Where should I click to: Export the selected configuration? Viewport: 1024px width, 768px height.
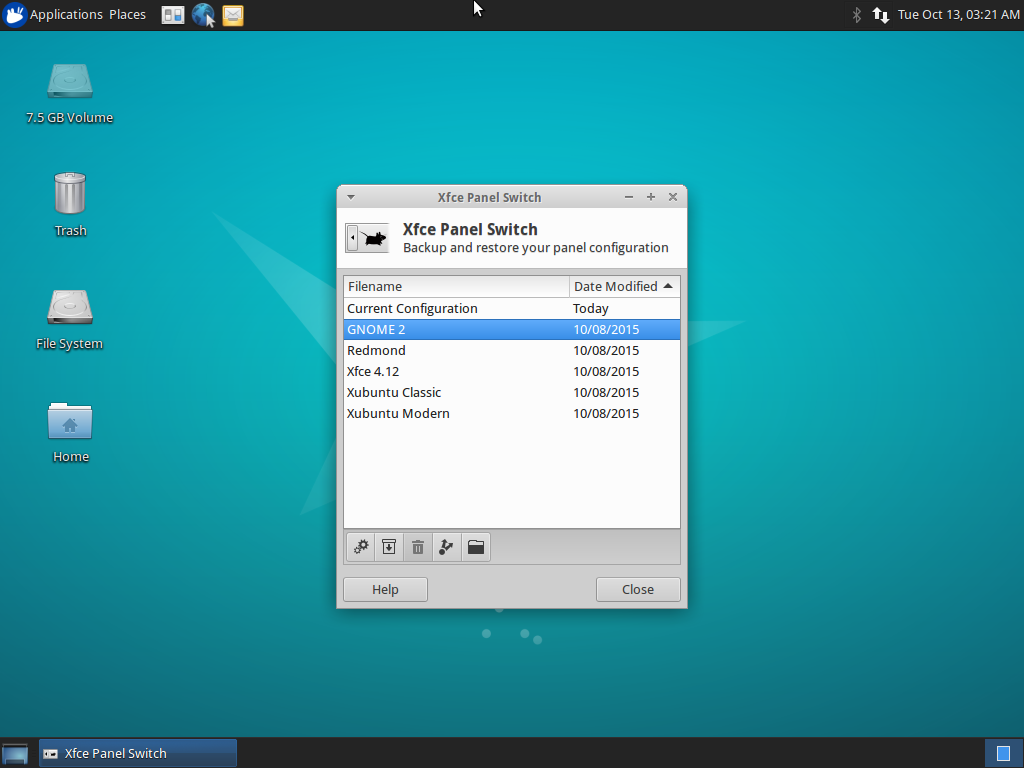coord(446,547)
